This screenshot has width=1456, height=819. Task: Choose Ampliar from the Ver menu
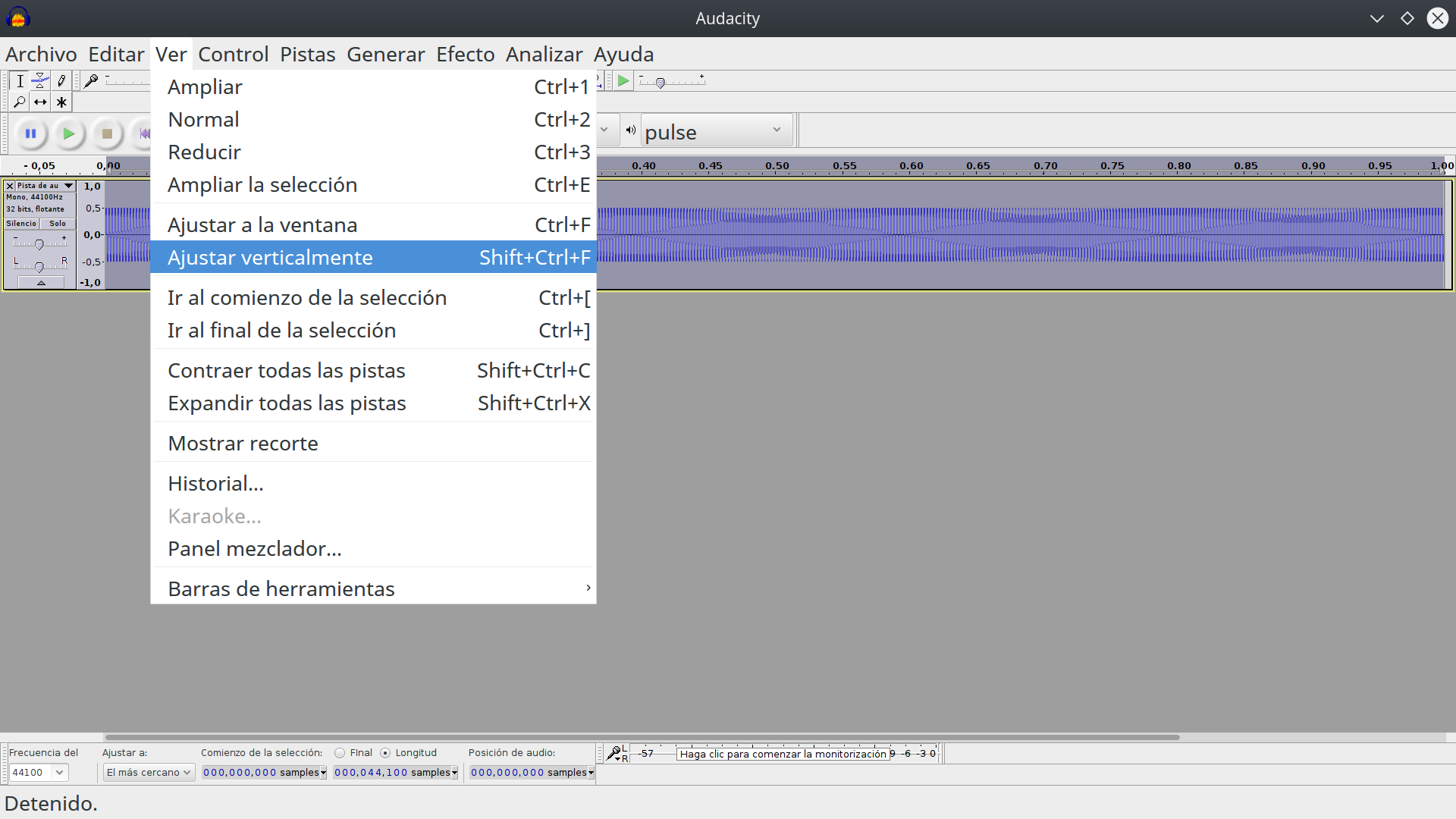click(x=373, y=87)
